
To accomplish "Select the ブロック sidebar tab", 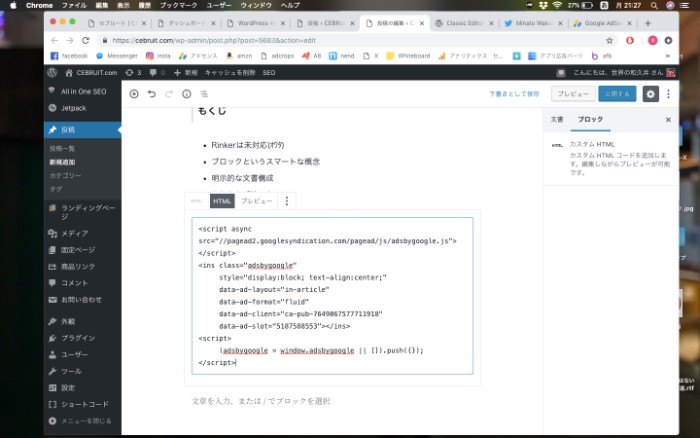I will pos(591,119).
